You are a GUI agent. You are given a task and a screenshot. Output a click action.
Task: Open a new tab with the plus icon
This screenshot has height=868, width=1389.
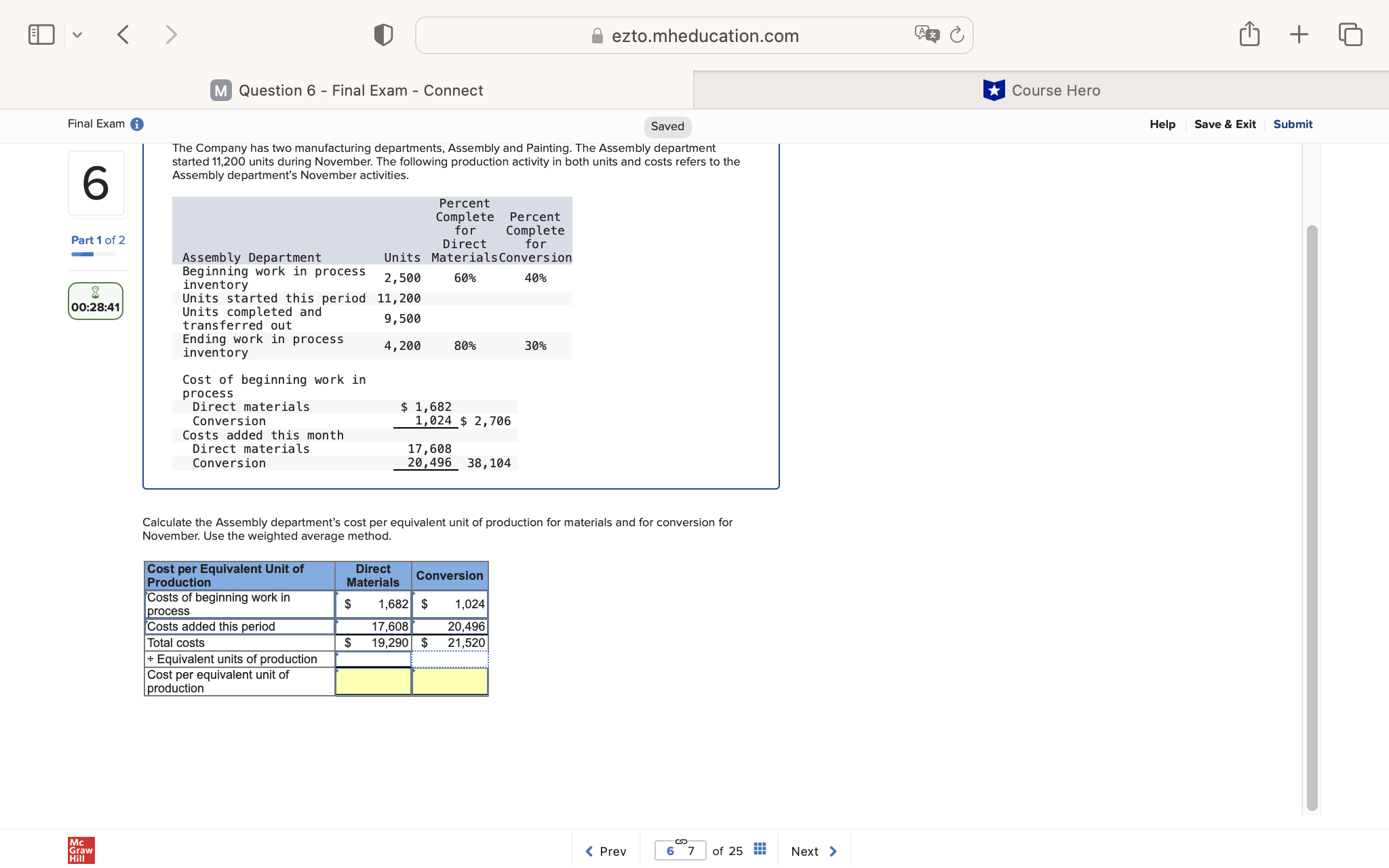(1299, 33)
